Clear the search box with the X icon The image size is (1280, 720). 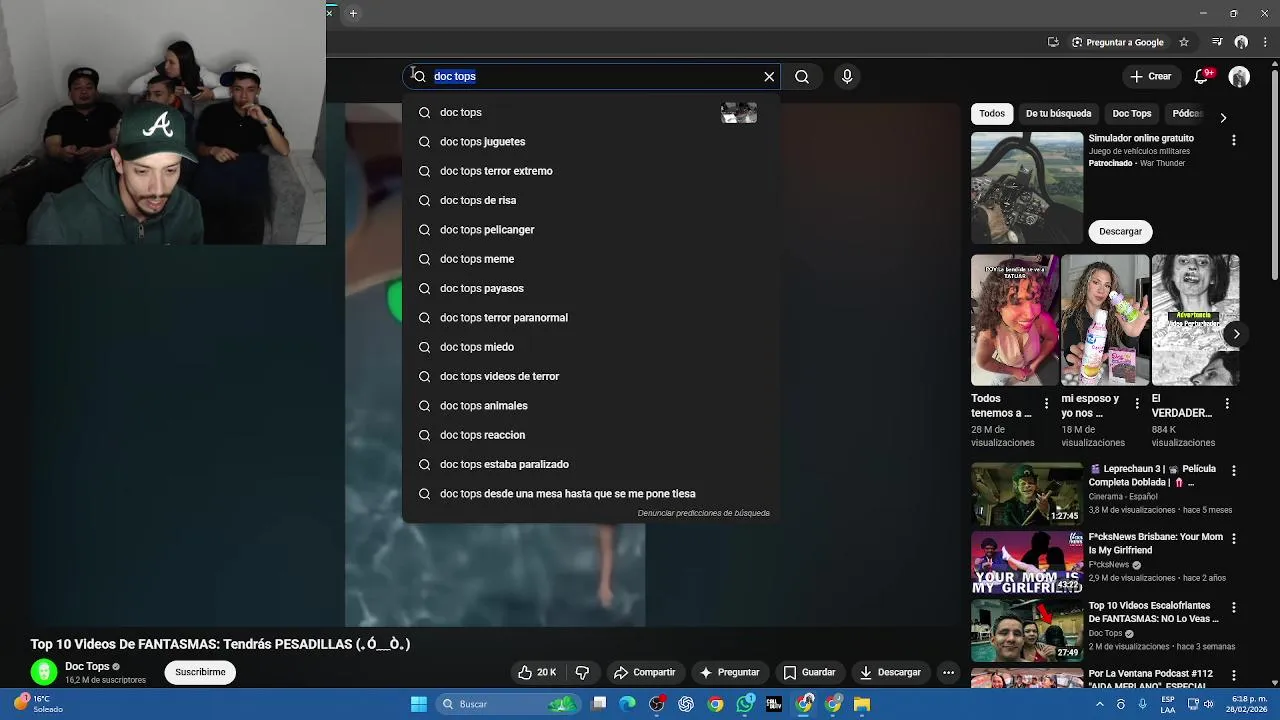point(769,76)
